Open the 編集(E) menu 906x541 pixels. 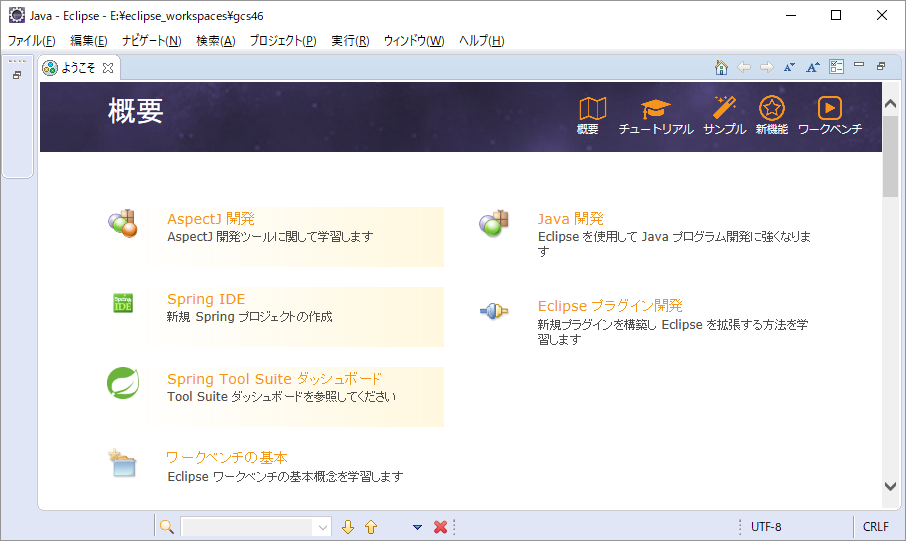pos(89,40)
